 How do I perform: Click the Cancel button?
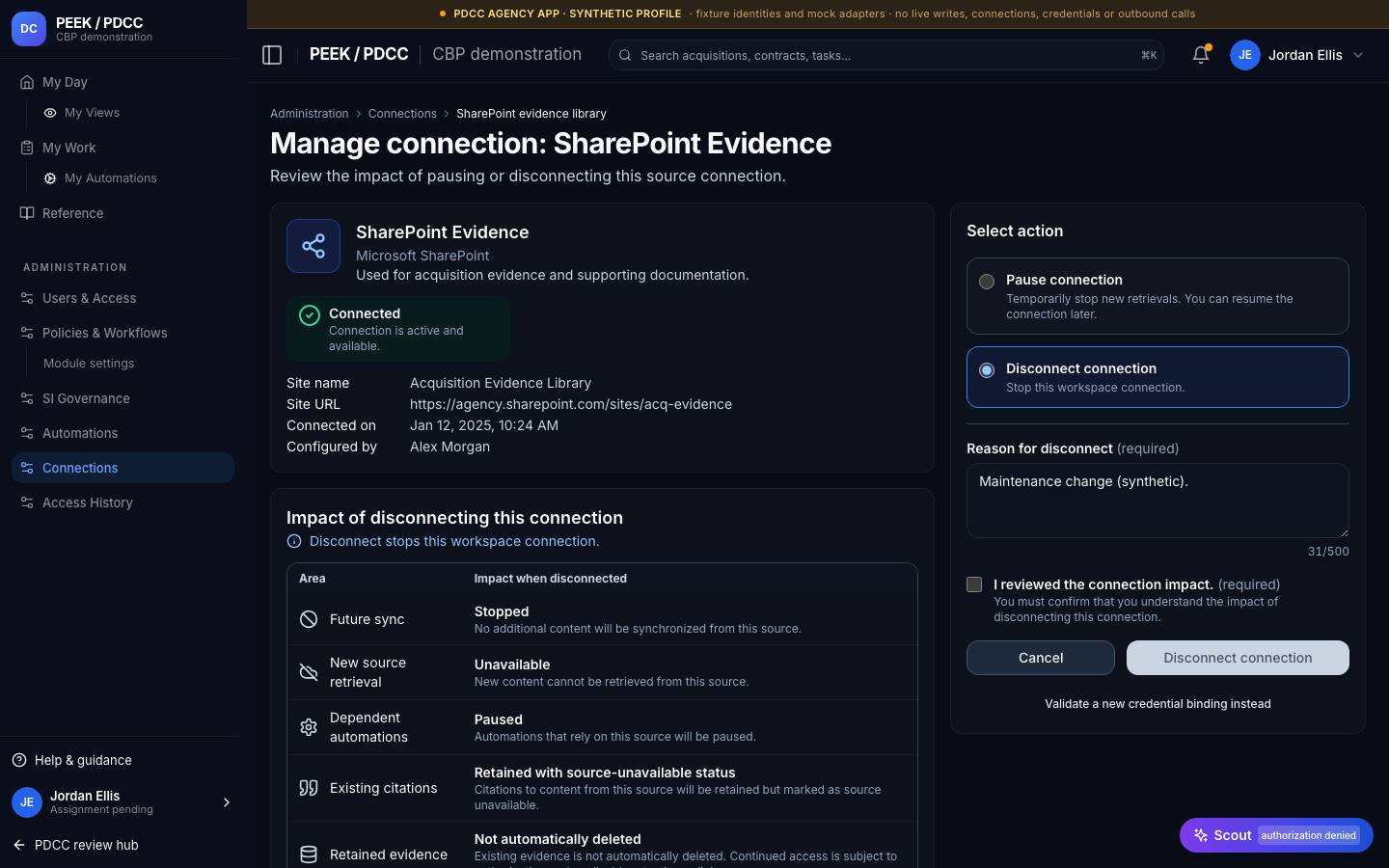point(1041,658)
